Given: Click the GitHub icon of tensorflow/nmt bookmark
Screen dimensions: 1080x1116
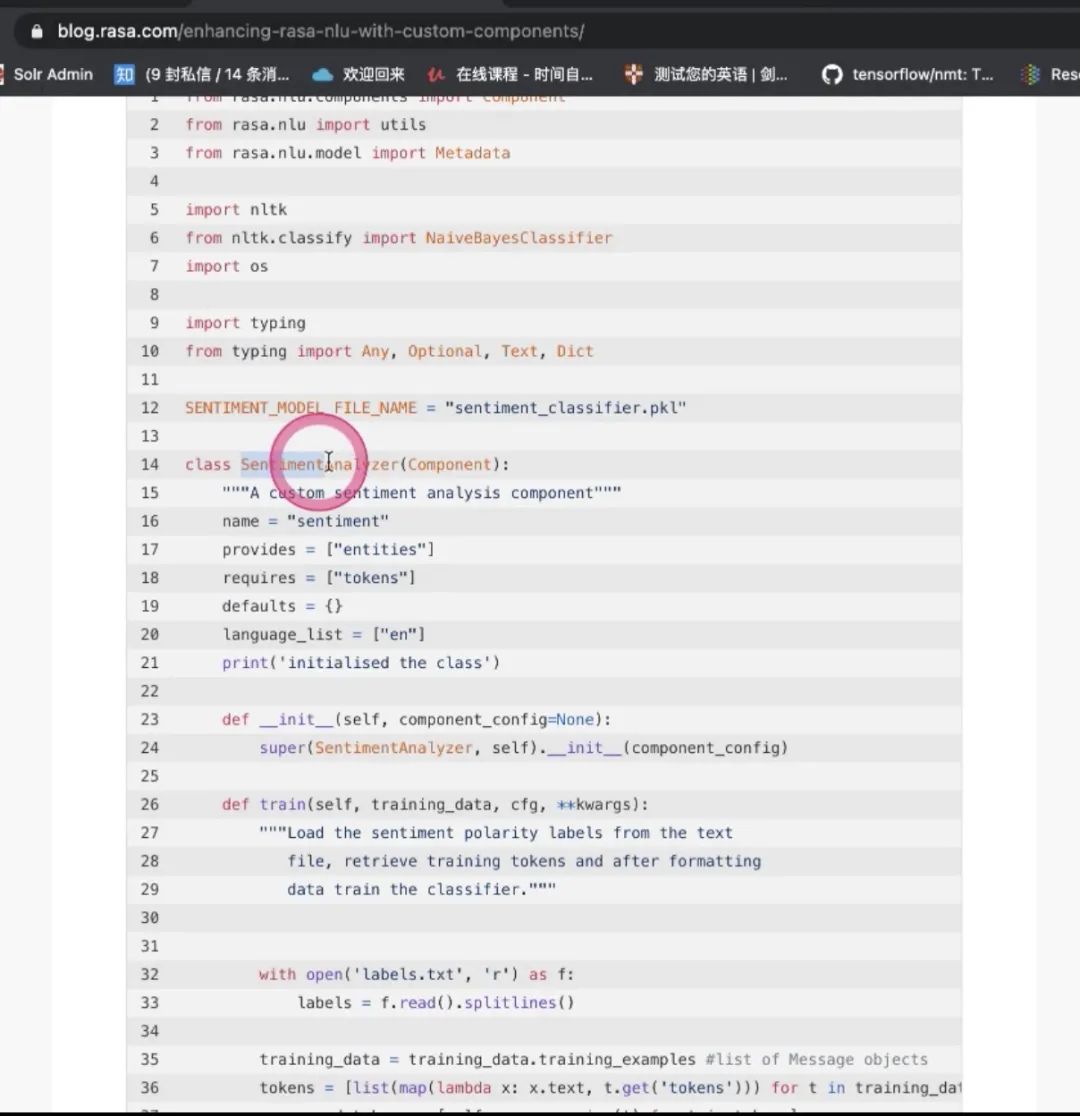Looking at the screenshot, I should click(832, 74).
